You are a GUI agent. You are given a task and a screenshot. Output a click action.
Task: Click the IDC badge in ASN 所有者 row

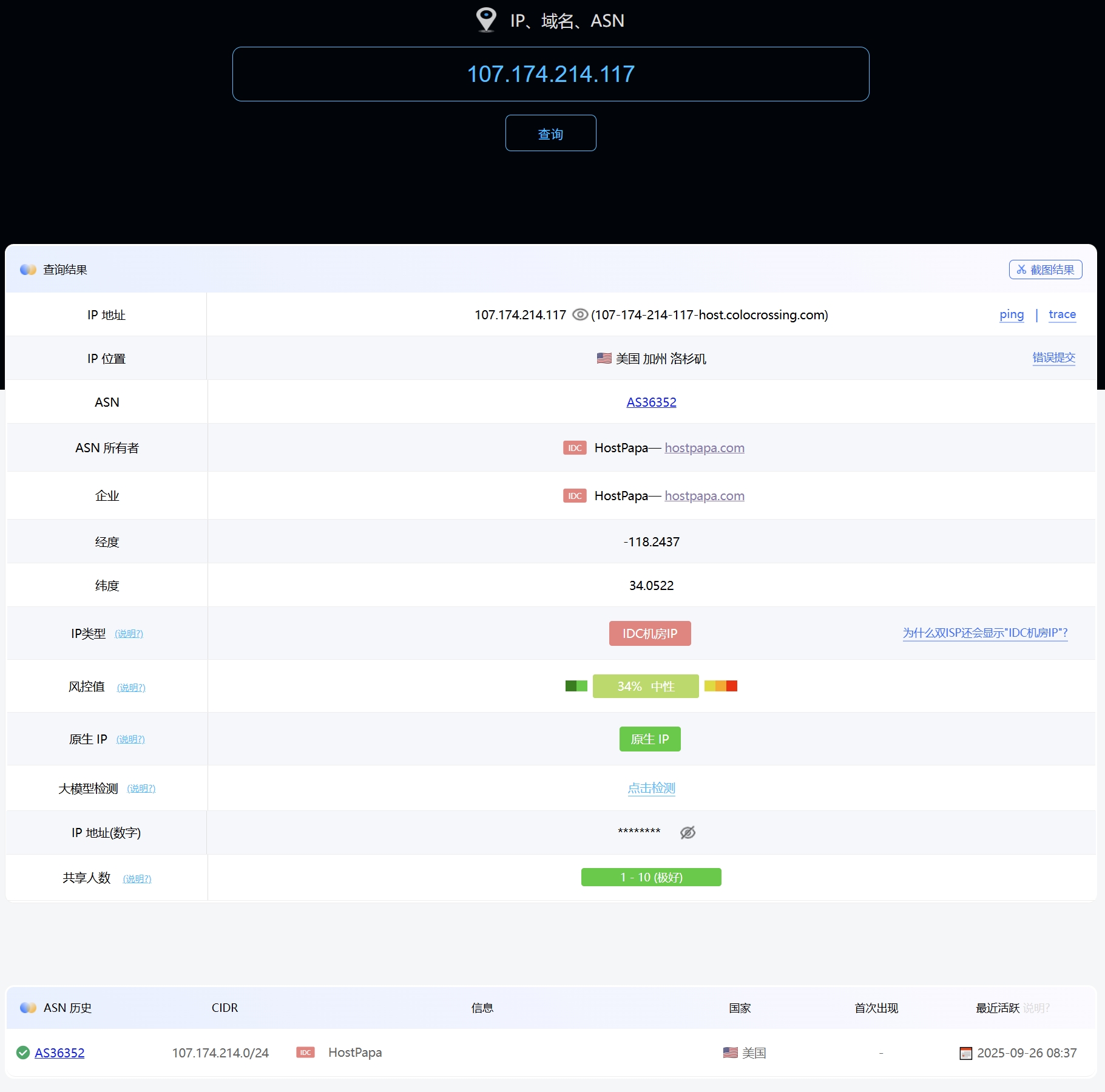click(x=574, y=448)
